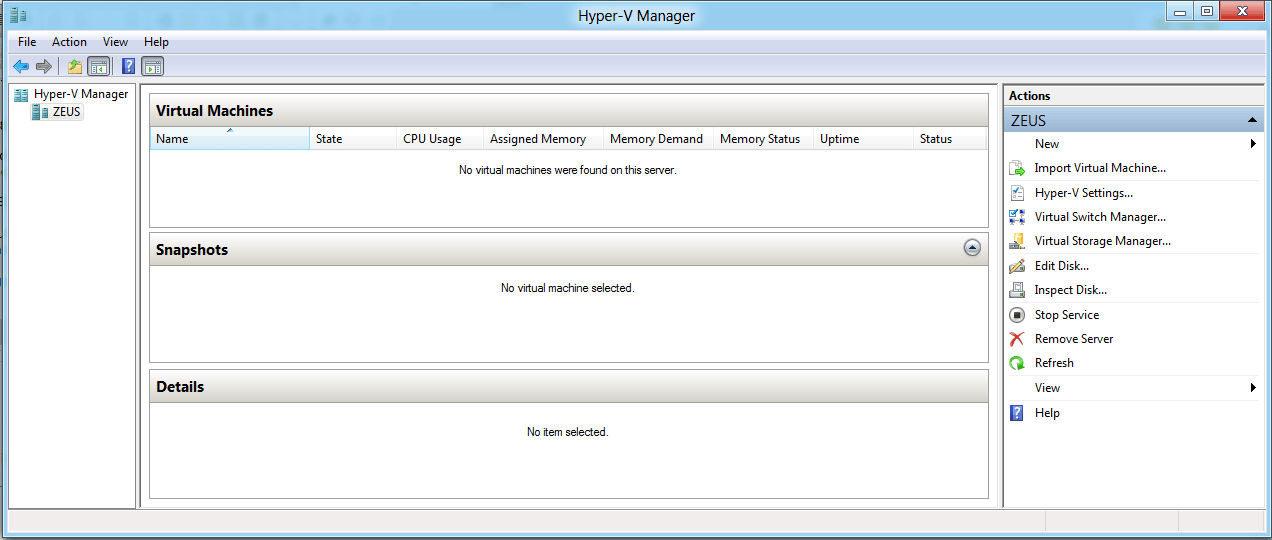Toggle the Show/Hide Console Tree icon
This screenshot has height=540, width=1272.
(98, 67)
